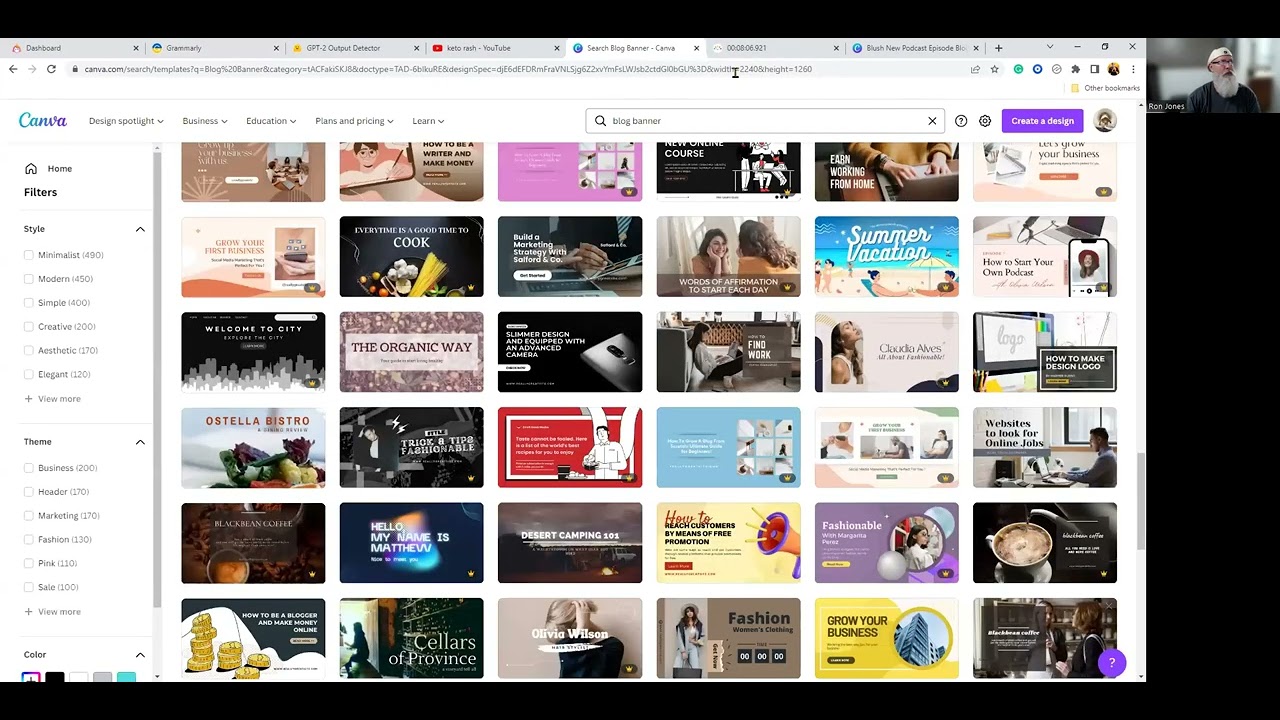
Task: Open the Plans and pricing dropdown
Action: [354, 121]
